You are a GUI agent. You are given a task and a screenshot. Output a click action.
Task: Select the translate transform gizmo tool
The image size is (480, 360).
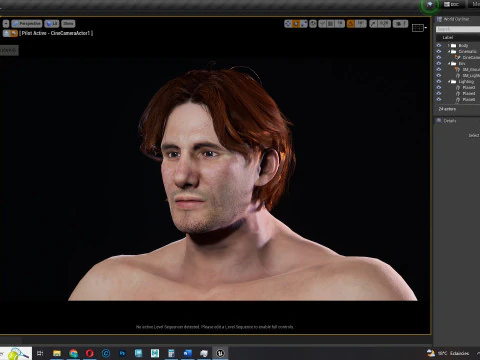[288, 24]
